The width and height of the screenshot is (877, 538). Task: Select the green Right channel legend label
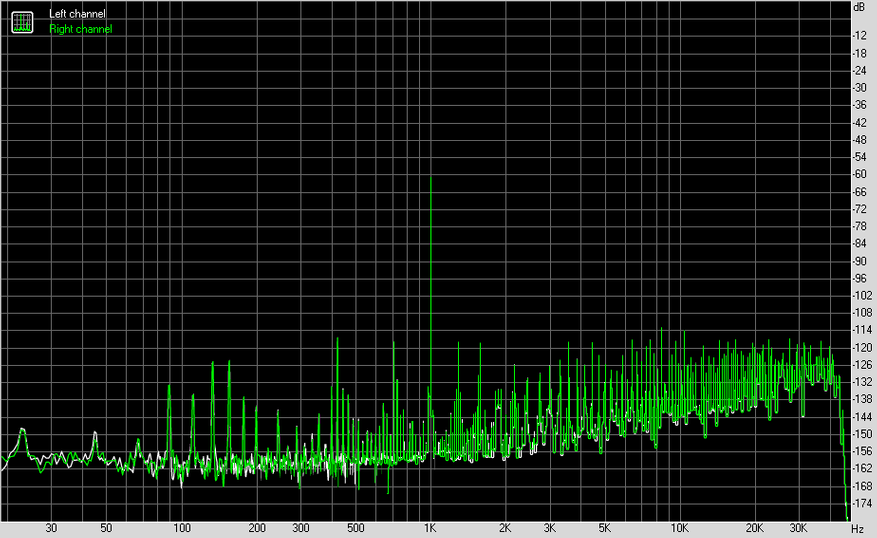click(x=81, y=29)
